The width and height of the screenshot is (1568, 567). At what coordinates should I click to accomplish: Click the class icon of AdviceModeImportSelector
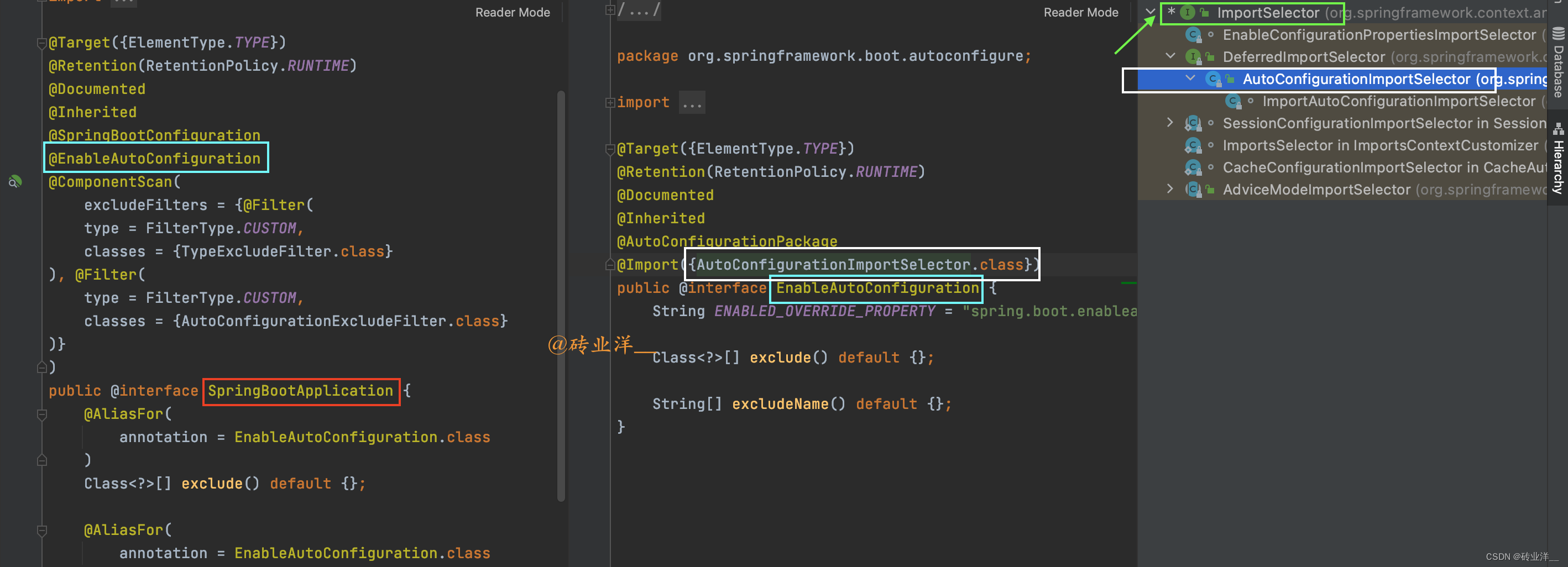[x=1193, y=190]
